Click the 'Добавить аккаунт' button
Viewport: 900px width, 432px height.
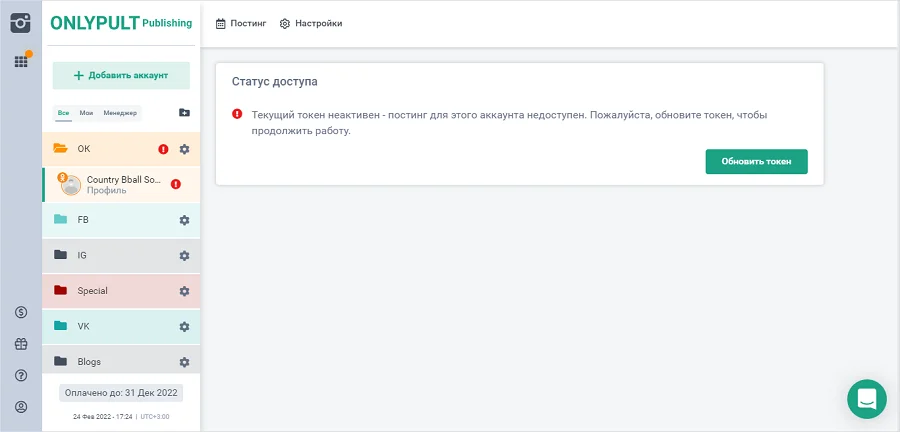coord(121,75)
